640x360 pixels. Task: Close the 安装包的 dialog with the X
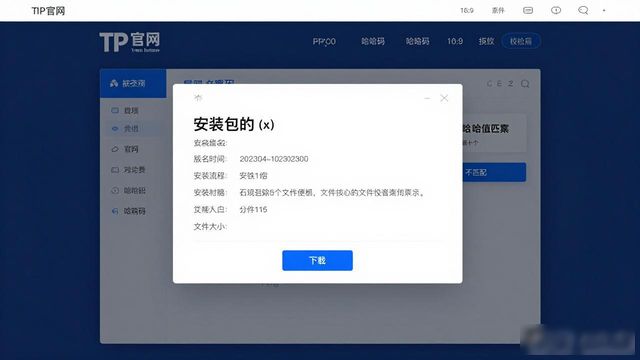pos(444,98)
